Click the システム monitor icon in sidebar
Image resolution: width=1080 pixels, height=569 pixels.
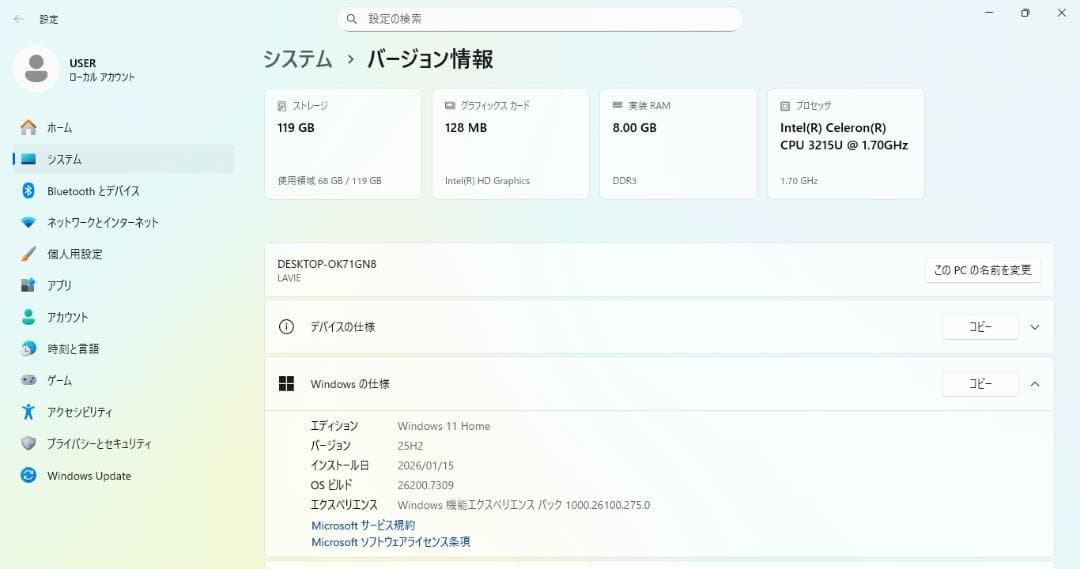point(28,159)
